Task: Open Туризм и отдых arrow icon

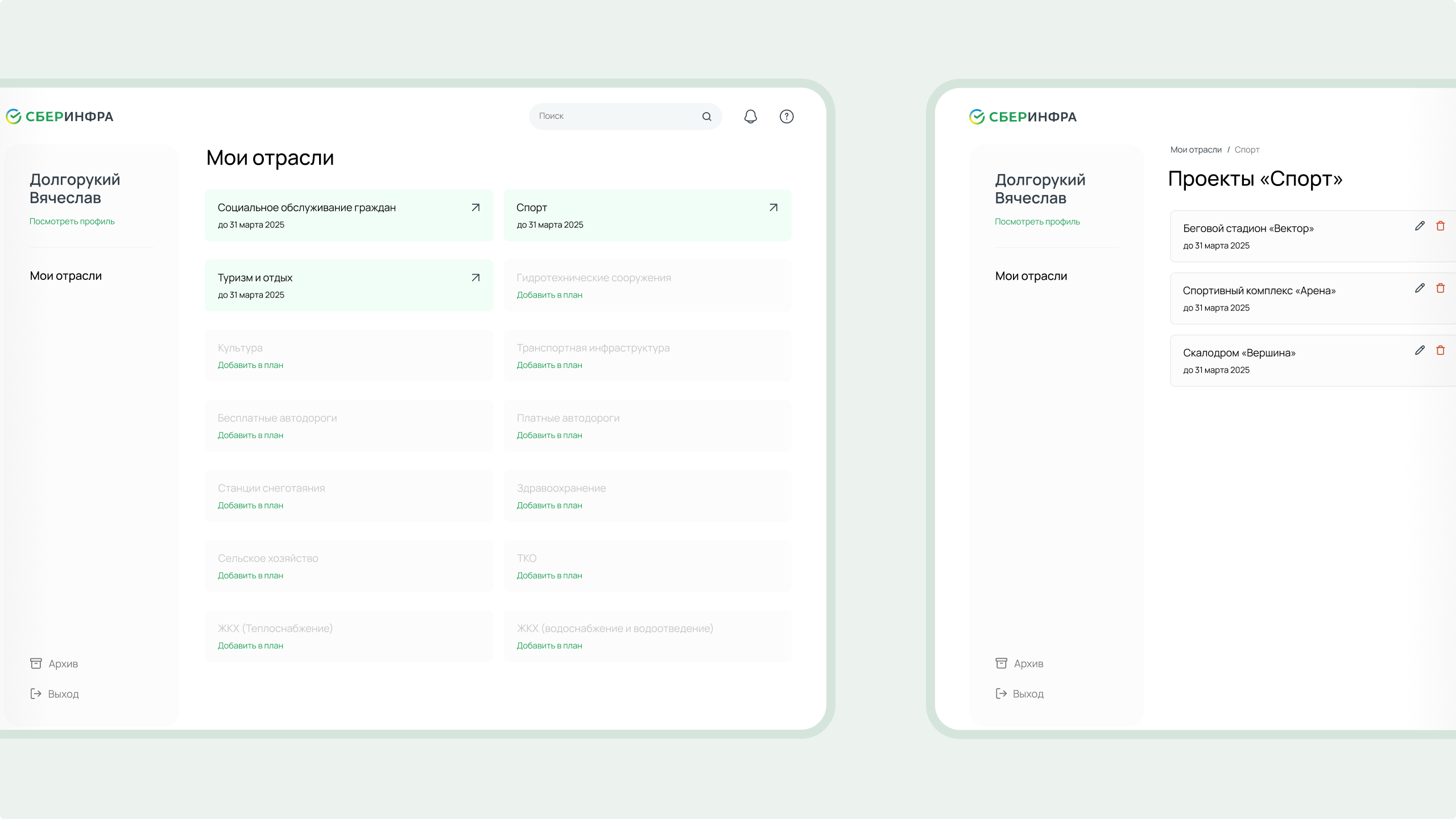Action: pyautogui.click(x=475, y=278)
